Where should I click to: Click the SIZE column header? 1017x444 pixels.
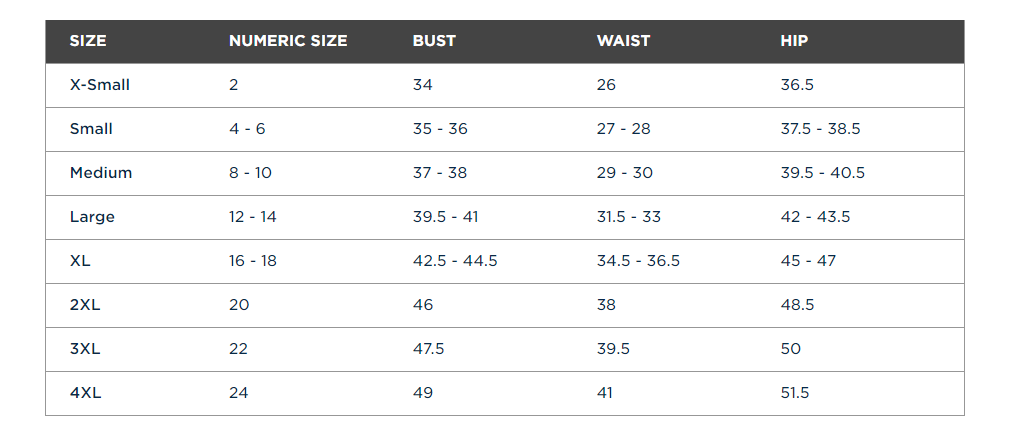[x=88, y=41]
